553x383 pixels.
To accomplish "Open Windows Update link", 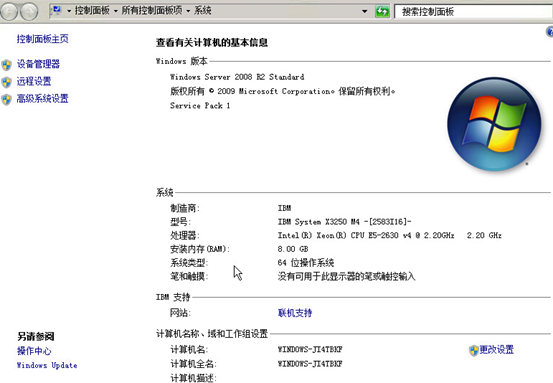I will pyautogui.click(x=47, y=365).
